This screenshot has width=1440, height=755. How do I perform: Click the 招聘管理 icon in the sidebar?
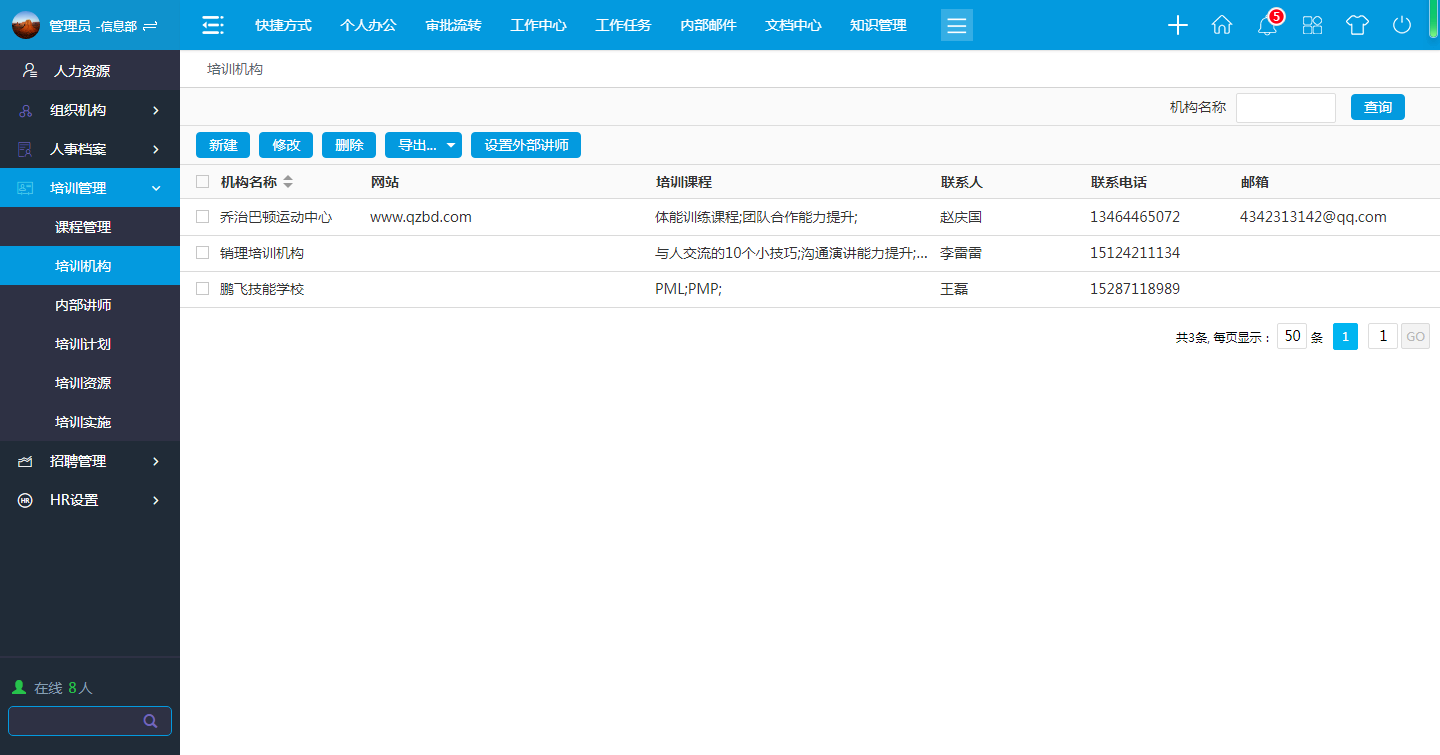click(26, 461)
